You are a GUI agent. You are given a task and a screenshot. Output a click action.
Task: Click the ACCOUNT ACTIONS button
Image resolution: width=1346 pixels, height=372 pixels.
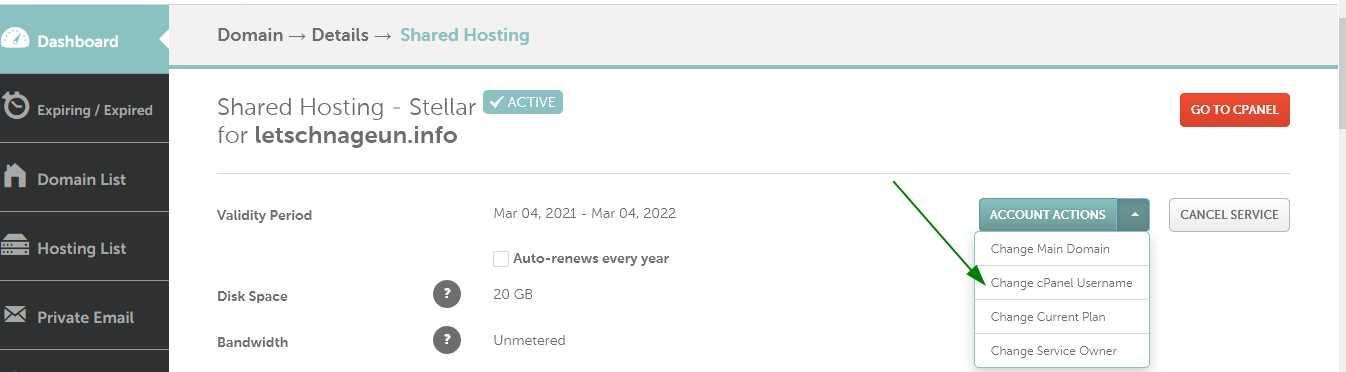(x=1048, y=215)
